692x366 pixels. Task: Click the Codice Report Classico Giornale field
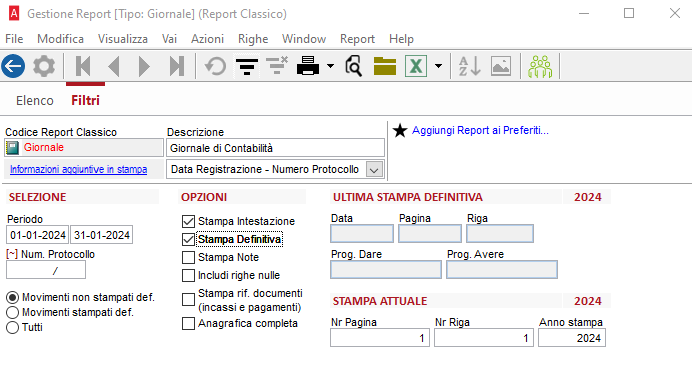tap(84, 147)
